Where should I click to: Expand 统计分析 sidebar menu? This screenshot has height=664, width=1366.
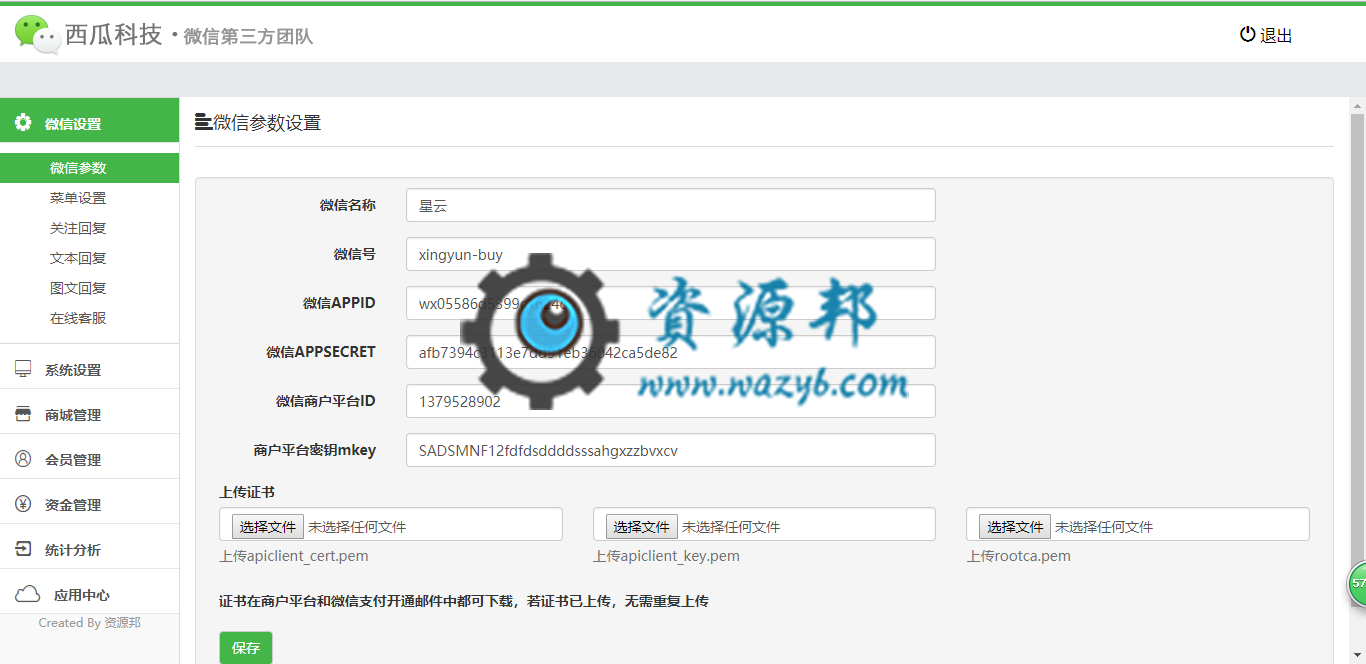(x=90, y=549)
